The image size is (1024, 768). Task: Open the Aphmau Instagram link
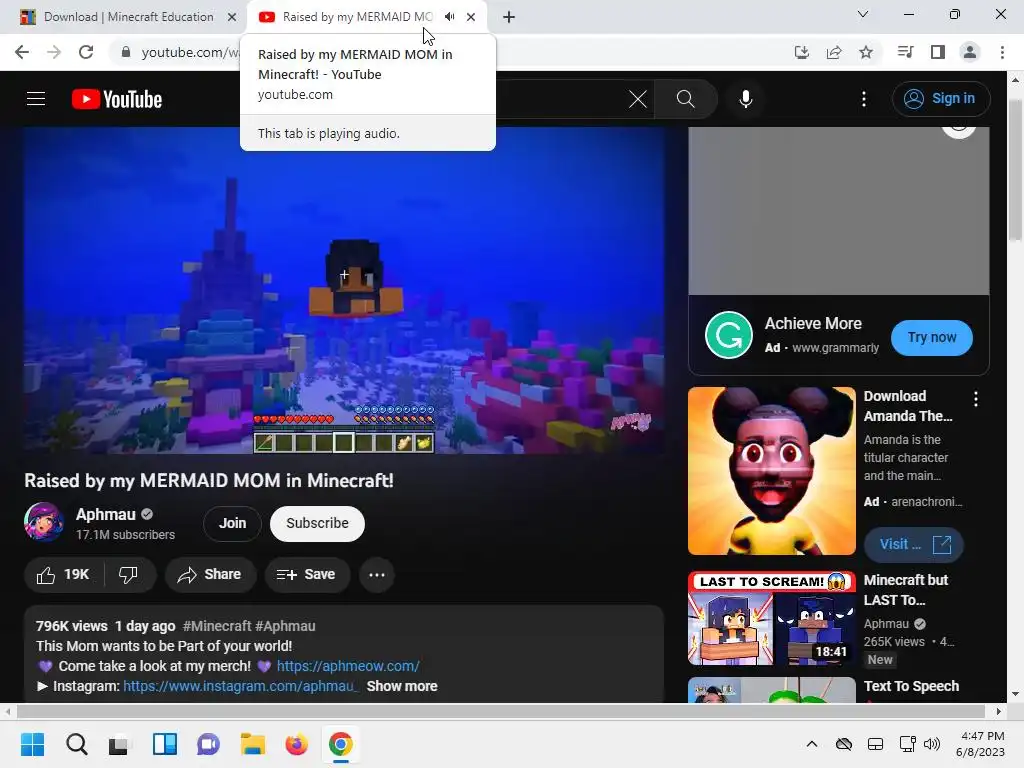pyautogui.click(x=240, y=686)
